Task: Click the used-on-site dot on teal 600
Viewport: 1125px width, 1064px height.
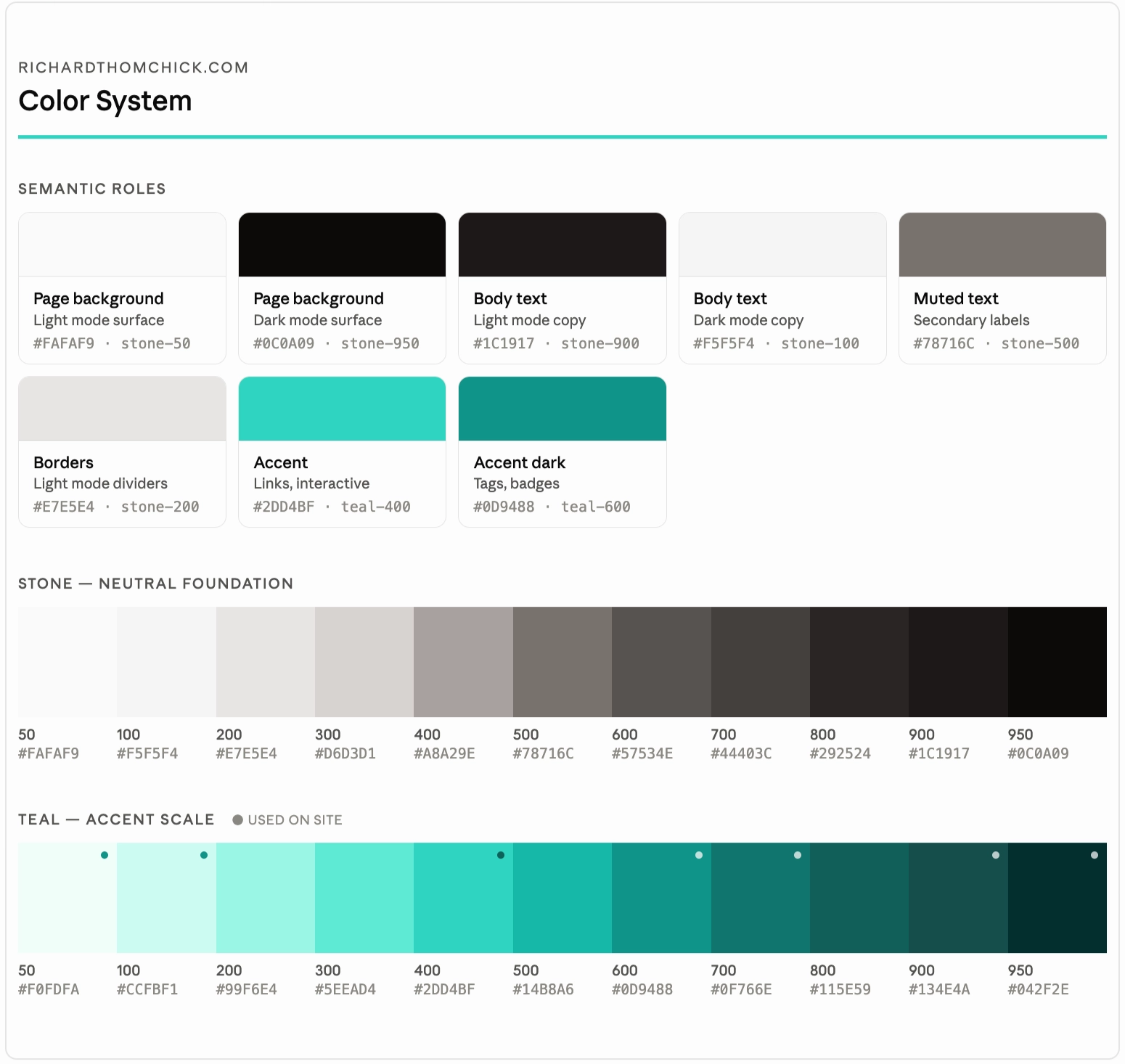Action: tap(699, 855)
